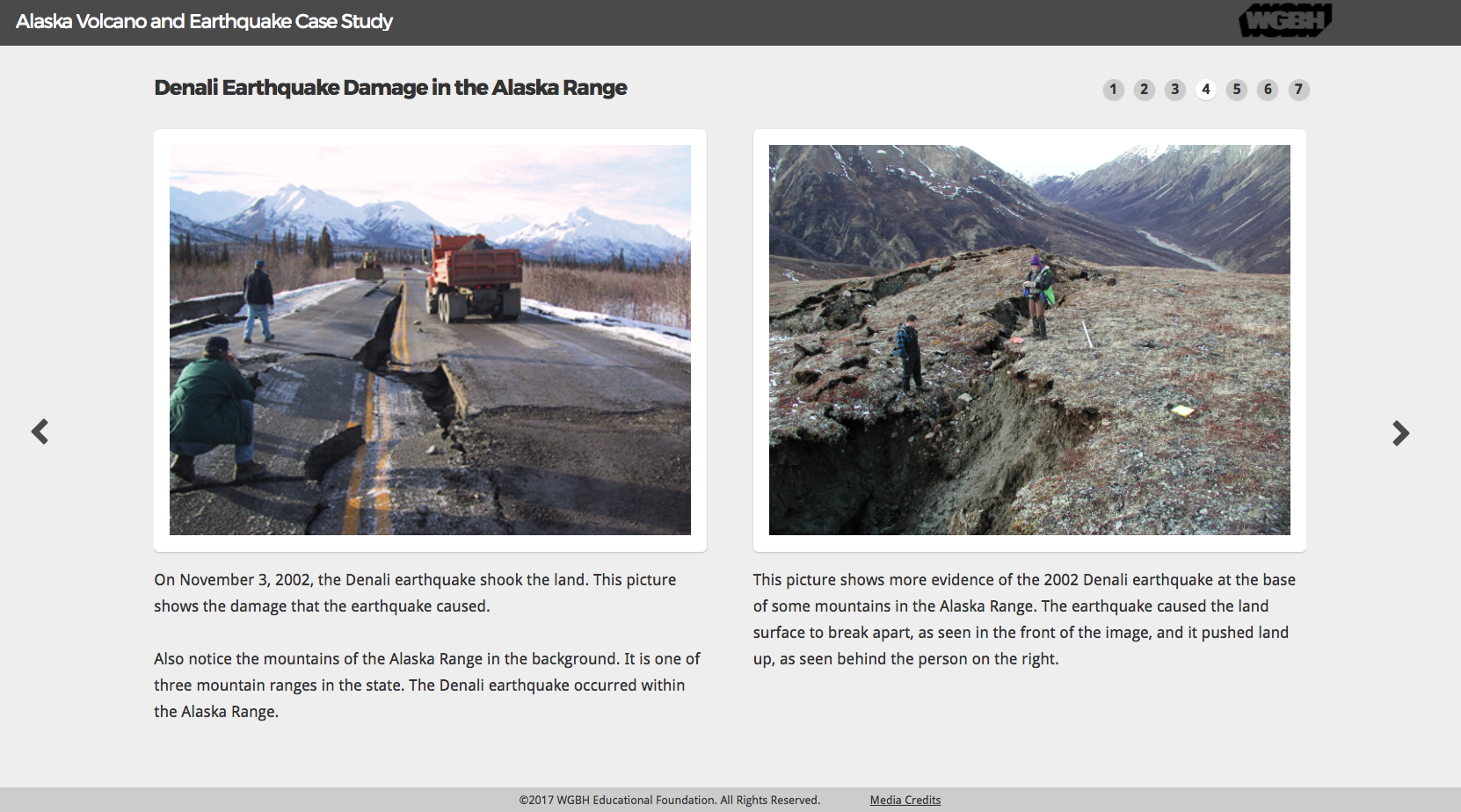Open the Media Credits link
Image resolution: width=1461 pixels, height=812 pixels.
(905, 800)
